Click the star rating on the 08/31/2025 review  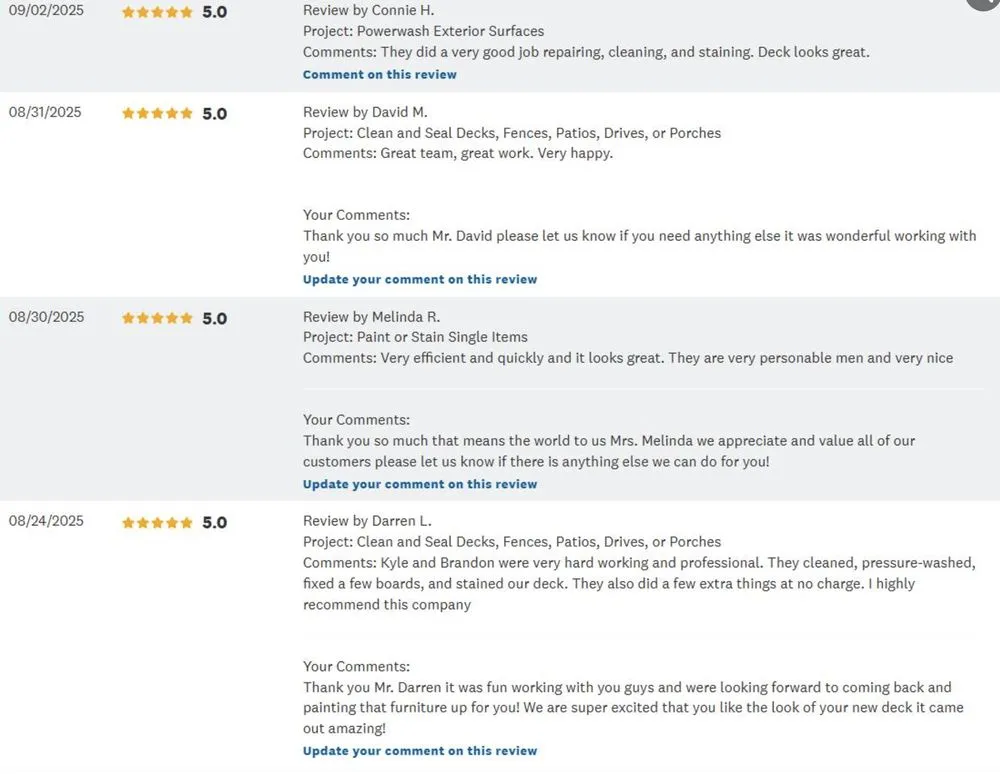157,114
